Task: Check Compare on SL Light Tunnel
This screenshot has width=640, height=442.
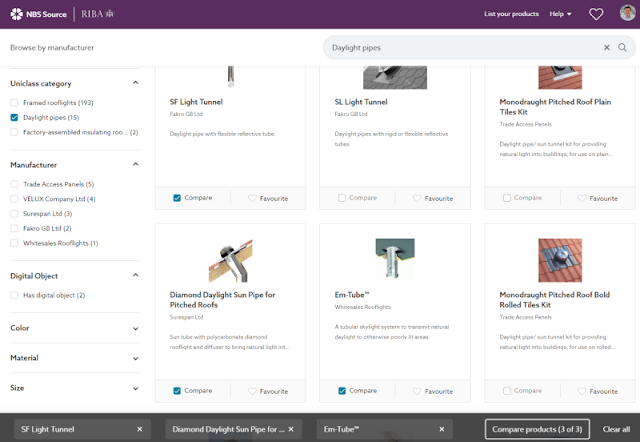Action: coord(342,198)
